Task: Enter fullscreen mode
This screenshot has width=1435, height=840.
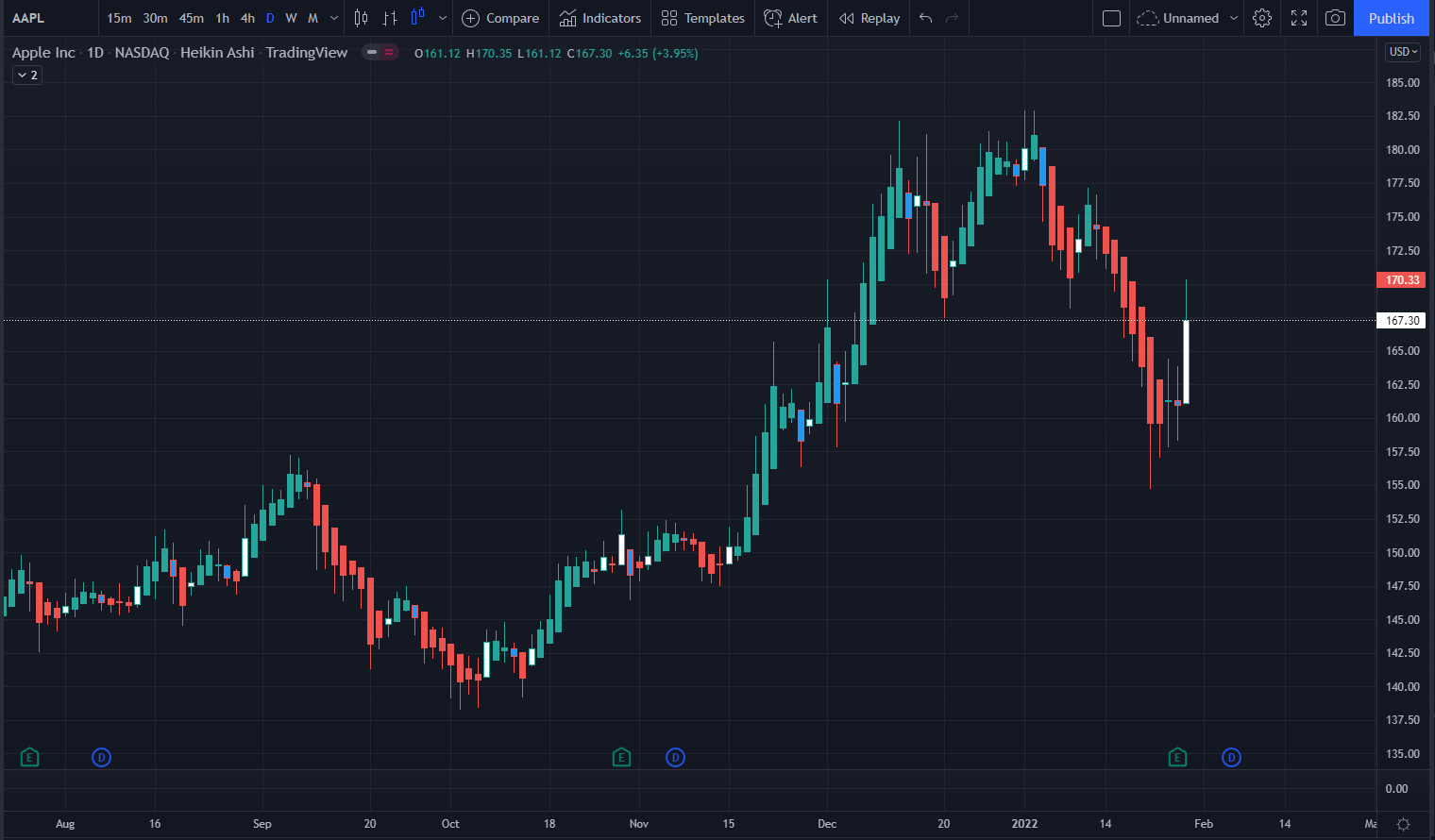Action: pyautogui.click(x=1299, y=18)
